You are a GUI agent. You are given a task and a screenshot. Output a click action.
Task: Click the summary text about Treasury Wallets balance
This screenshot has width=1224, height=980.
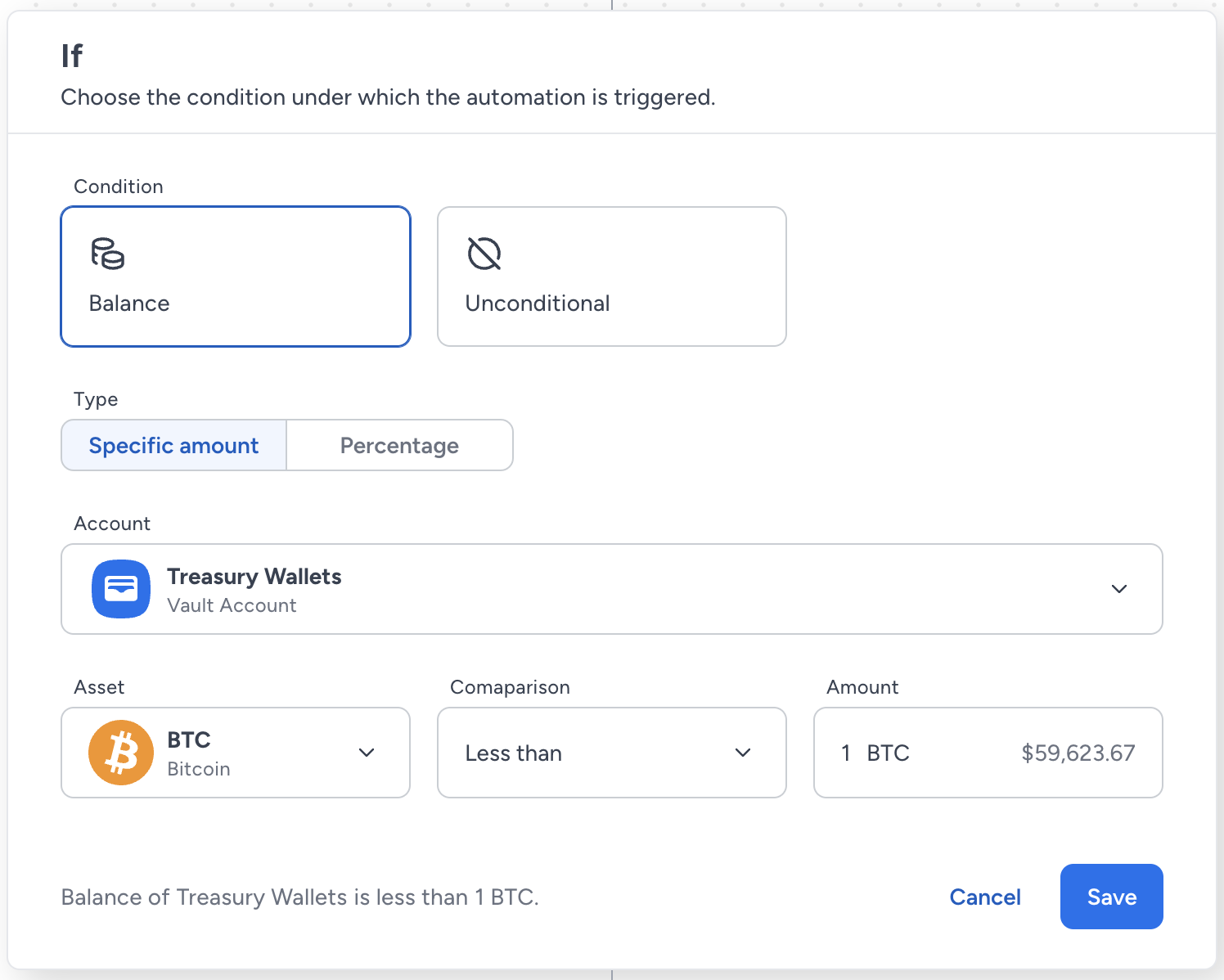(300, 897)
